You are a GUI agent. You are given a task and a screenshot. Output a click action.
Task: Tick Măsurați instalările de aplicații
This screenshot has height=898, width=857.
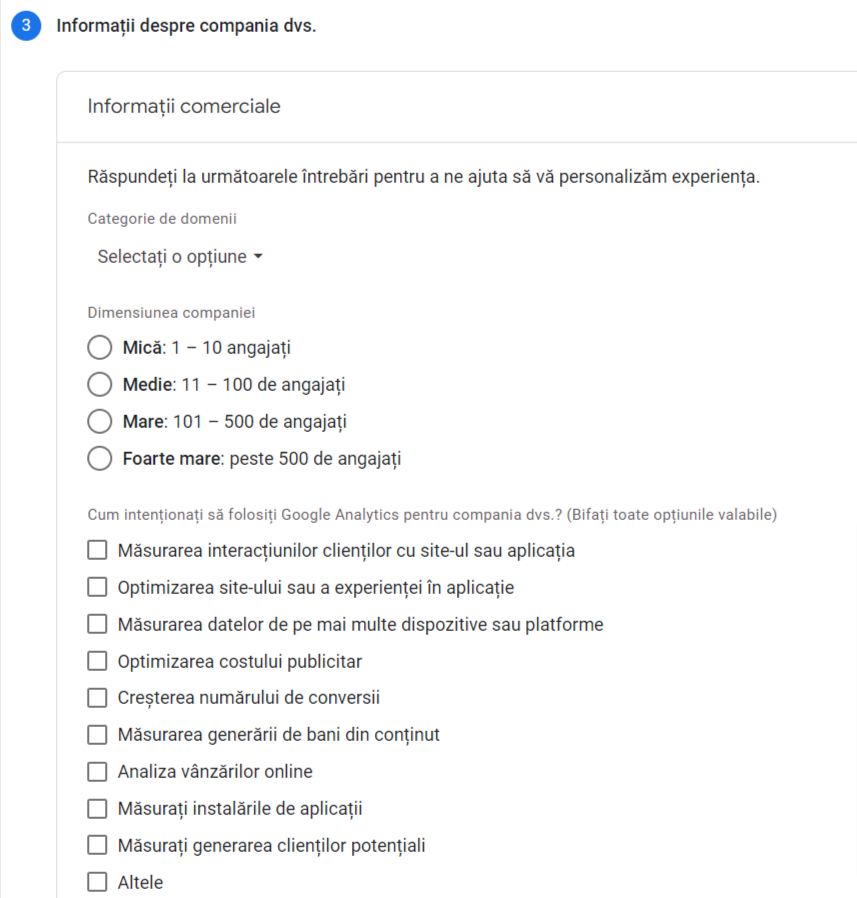coord(97,808)
